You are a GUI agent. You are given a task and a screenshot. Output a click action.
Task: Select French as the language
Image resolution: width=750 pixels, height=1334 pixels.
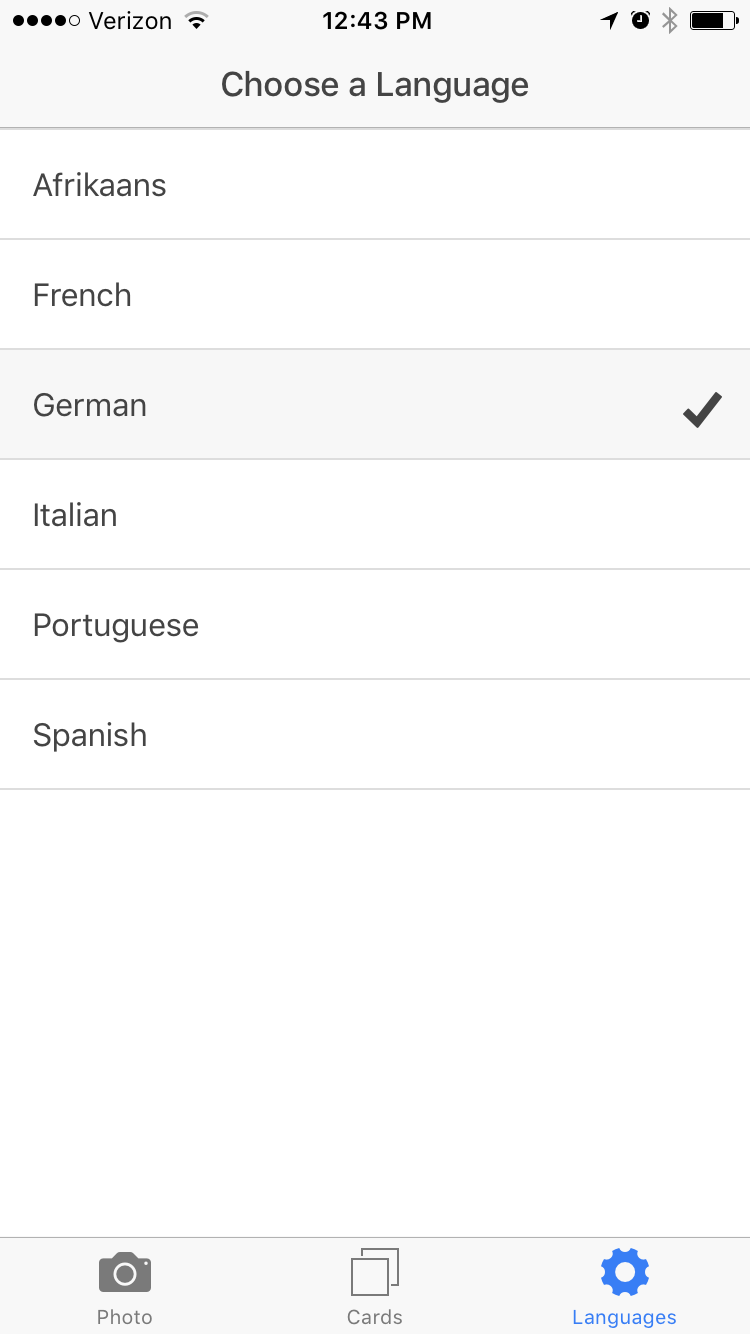click(375, 295)
